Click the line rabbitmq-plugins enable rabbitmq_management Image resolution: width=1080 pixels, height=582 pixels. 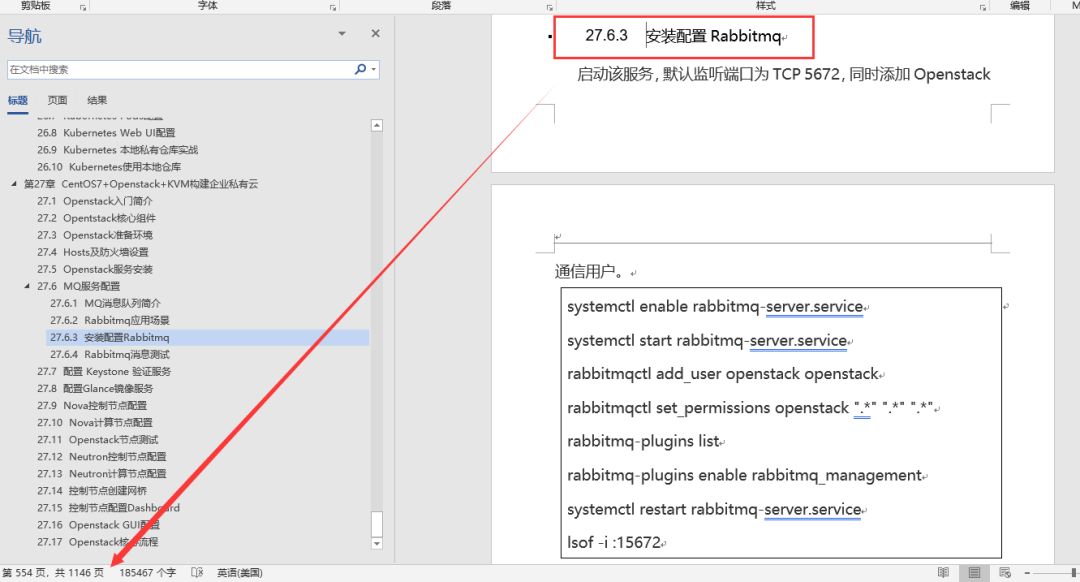coord(744,476)
